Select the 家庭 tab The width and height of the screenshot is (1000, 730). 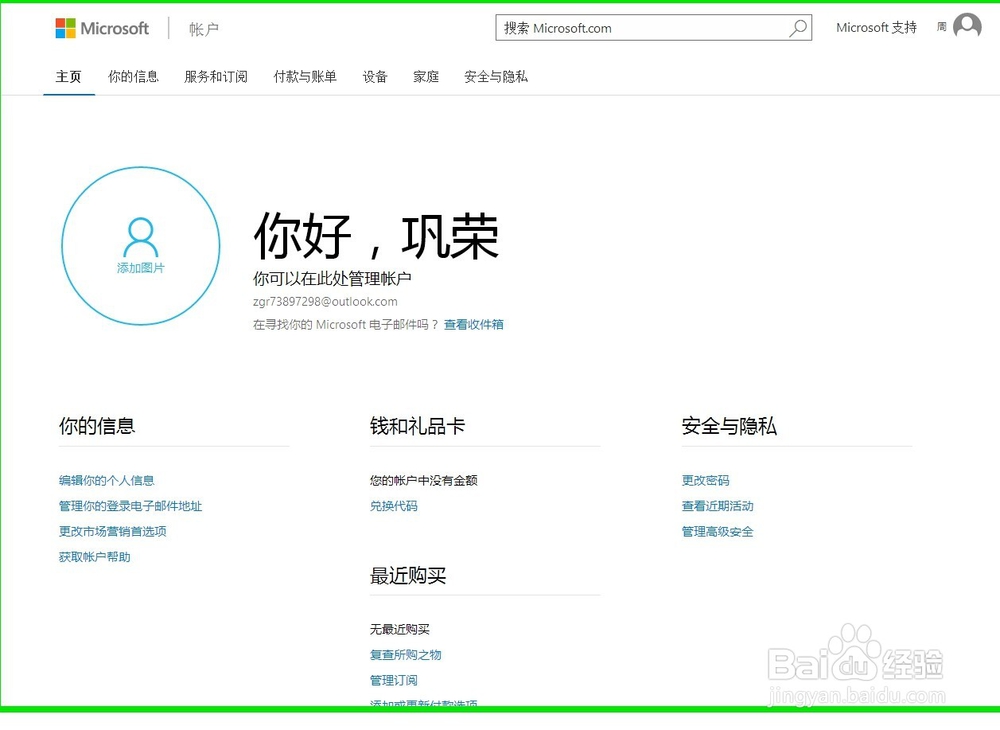pos(426,77)
